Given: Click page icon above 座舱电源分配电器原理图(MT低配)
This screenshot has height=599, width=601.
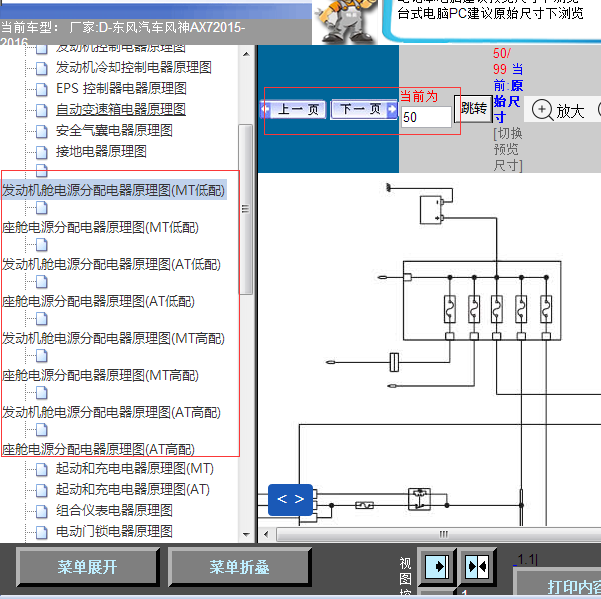Looking at the screenshot, I should (x=42, y=208).
